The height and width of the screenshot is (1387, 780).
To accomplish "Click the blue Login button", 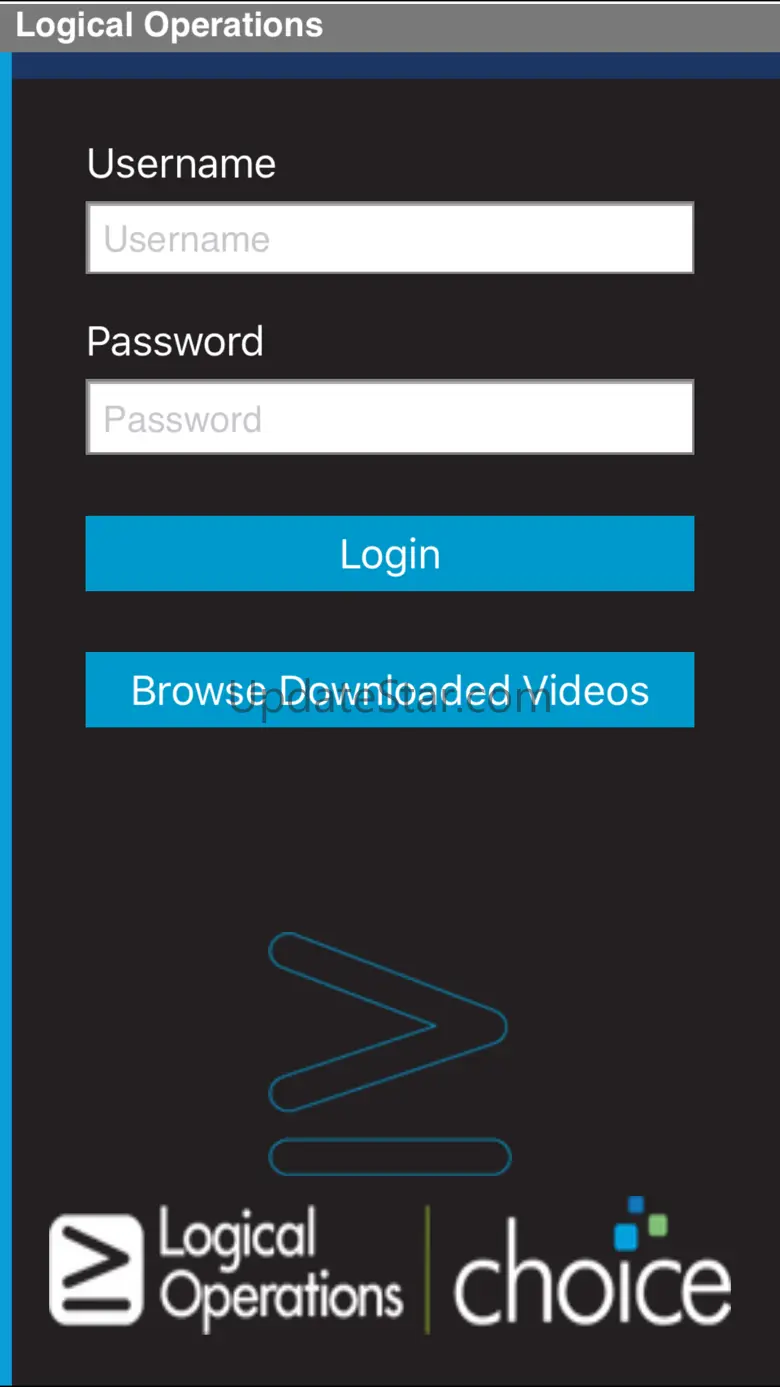I will 390,553.
